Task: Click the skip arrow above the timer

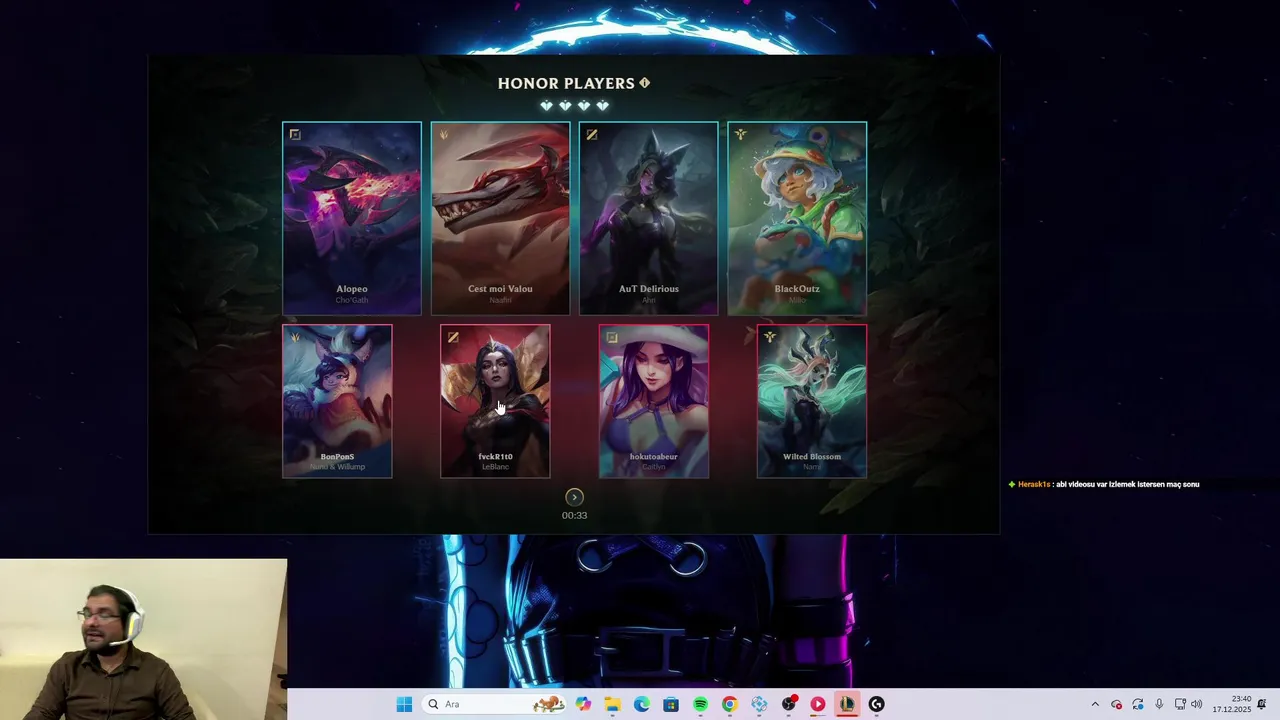Action: 574,497
